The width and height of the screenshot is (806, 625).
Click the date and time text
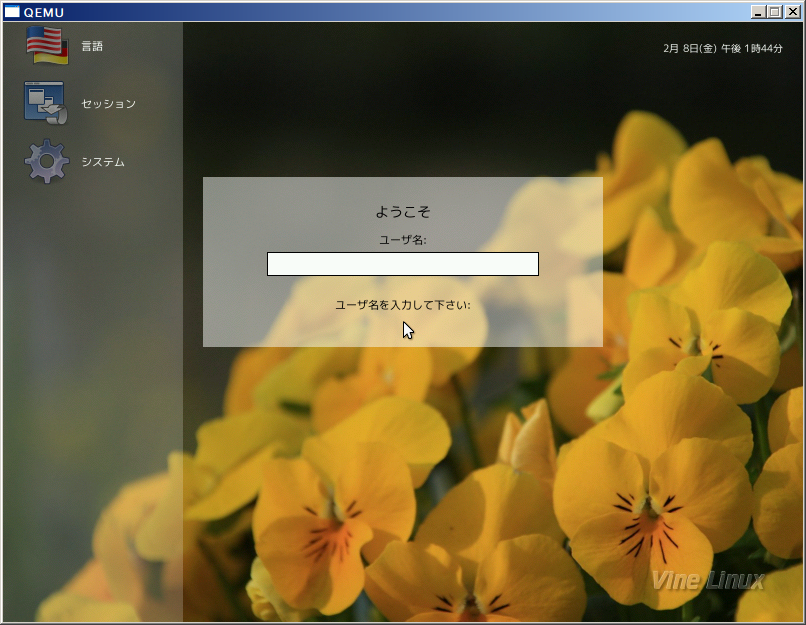point(723,48)
